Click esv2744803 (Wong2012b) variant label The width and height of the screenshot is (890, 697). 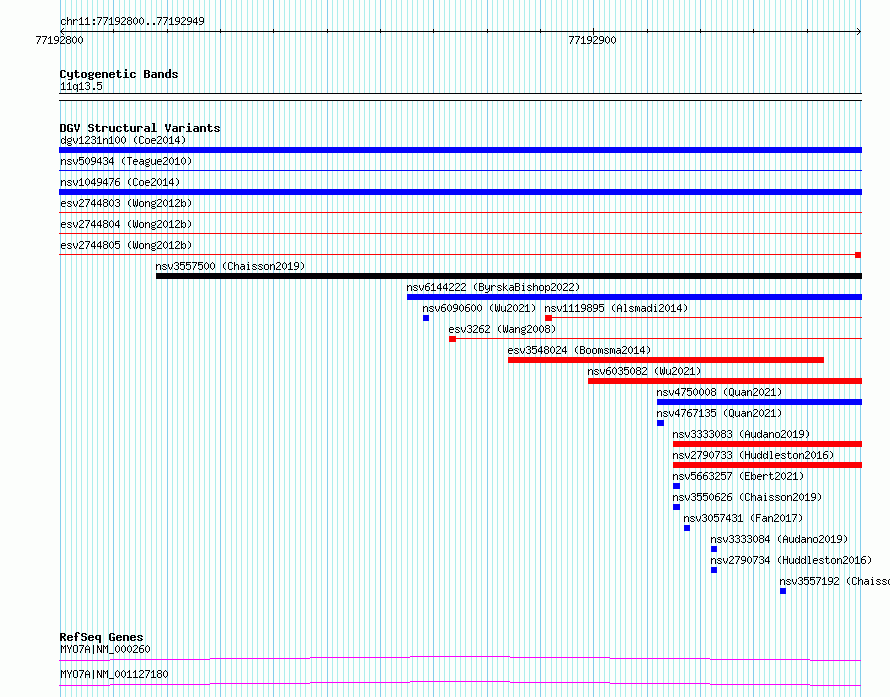[126, 203]
